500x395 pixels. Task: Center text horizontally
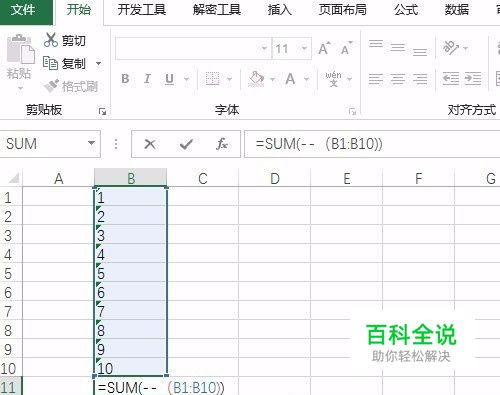pyautogui.click(x=398, y=79)
